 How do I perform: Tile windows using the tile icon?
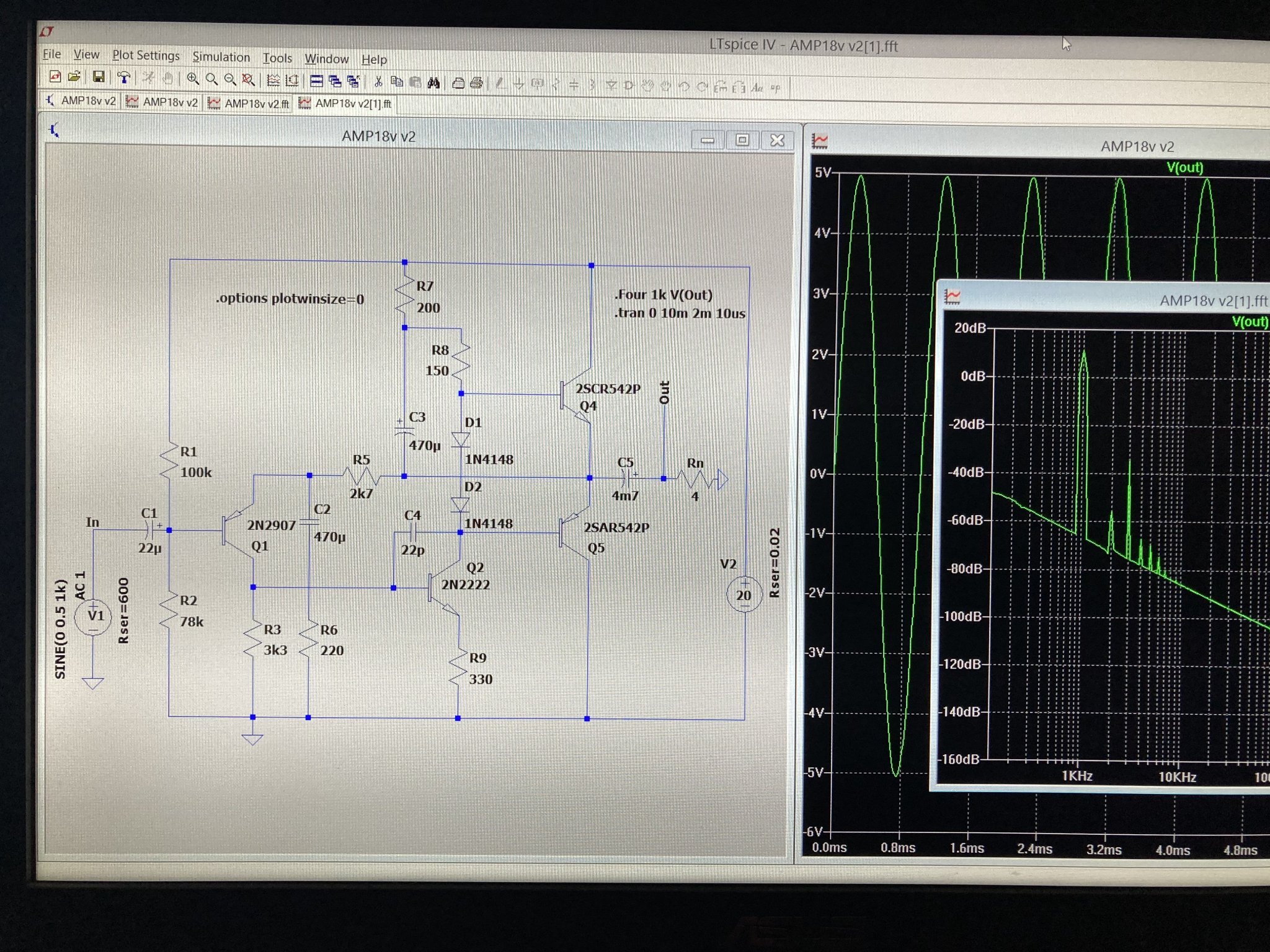pos(316,81)
